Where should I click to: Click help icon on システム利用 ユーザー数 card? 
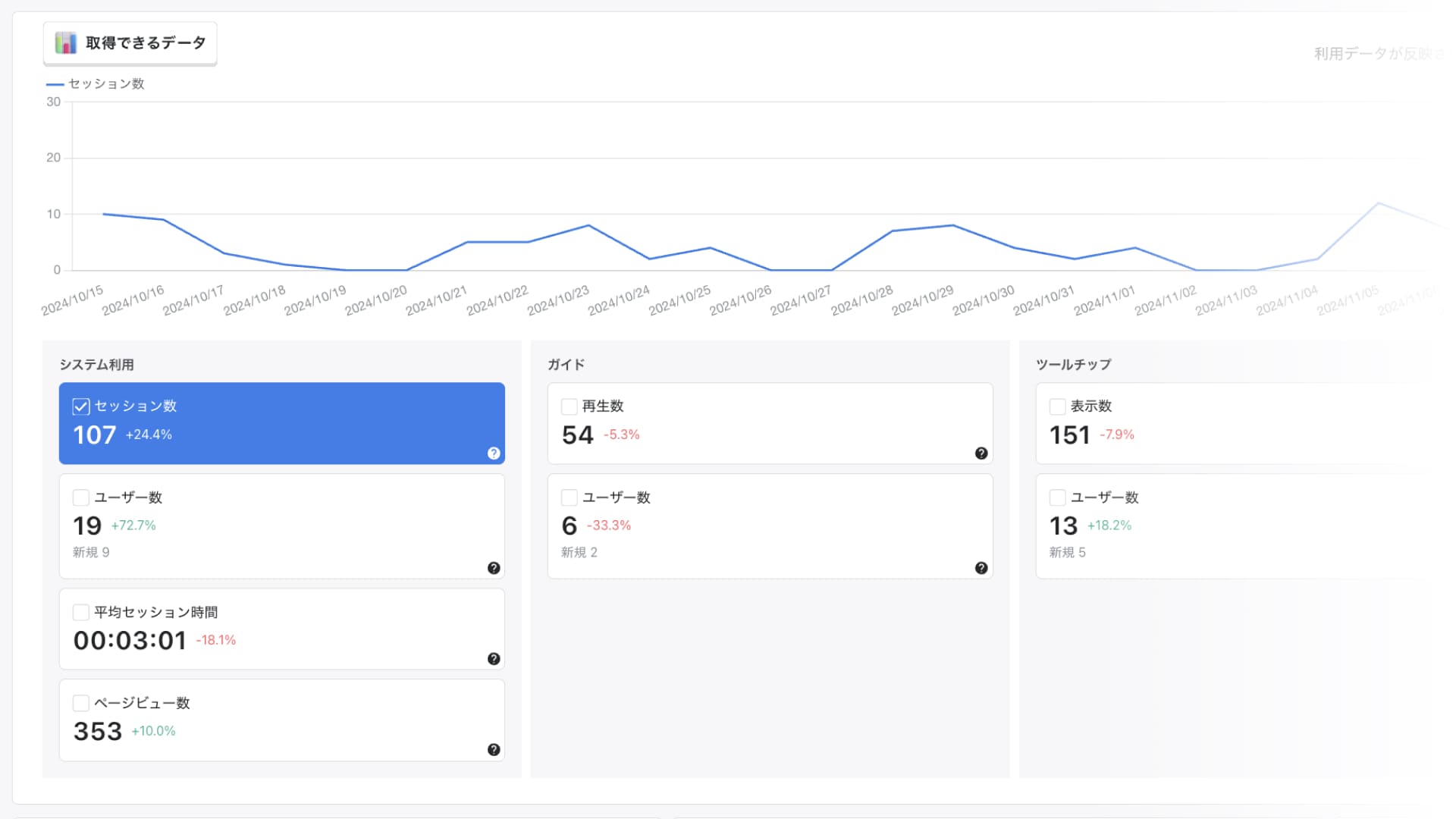[494, 568]
